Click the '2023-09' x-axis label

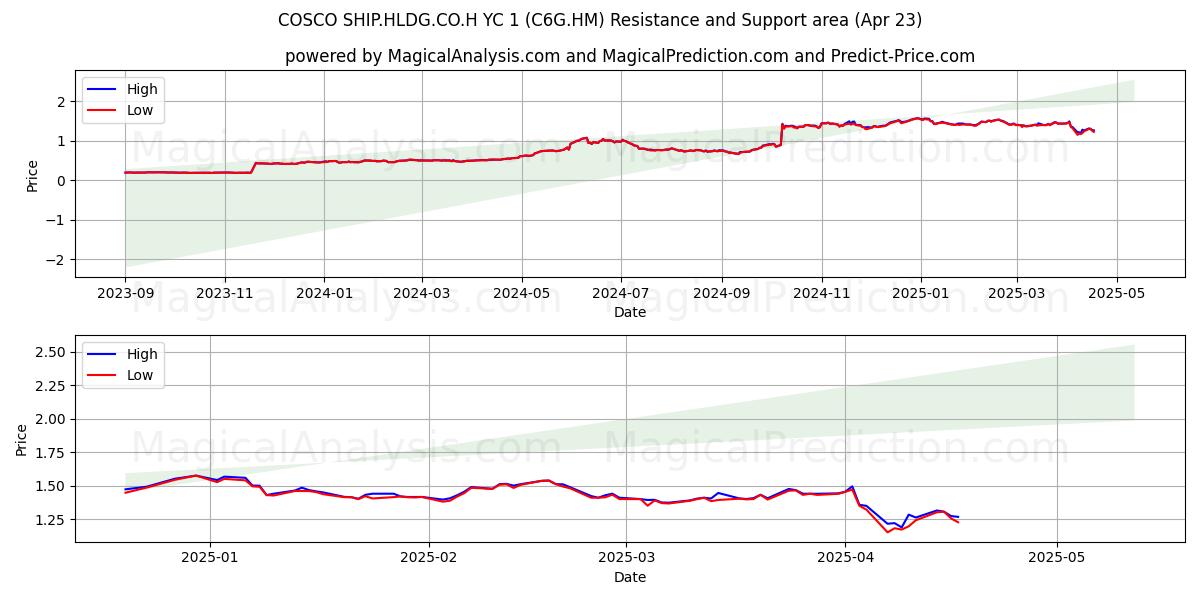click(125, 294)
